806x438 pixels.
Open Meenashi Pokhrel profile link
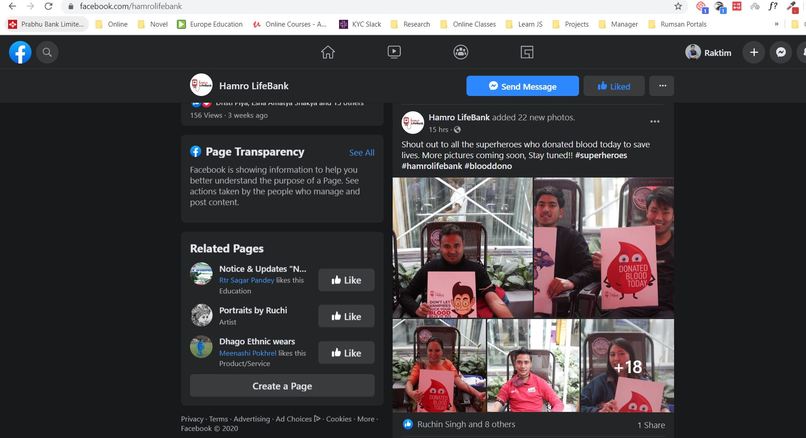pyautogui.click(x=248, y=353)
